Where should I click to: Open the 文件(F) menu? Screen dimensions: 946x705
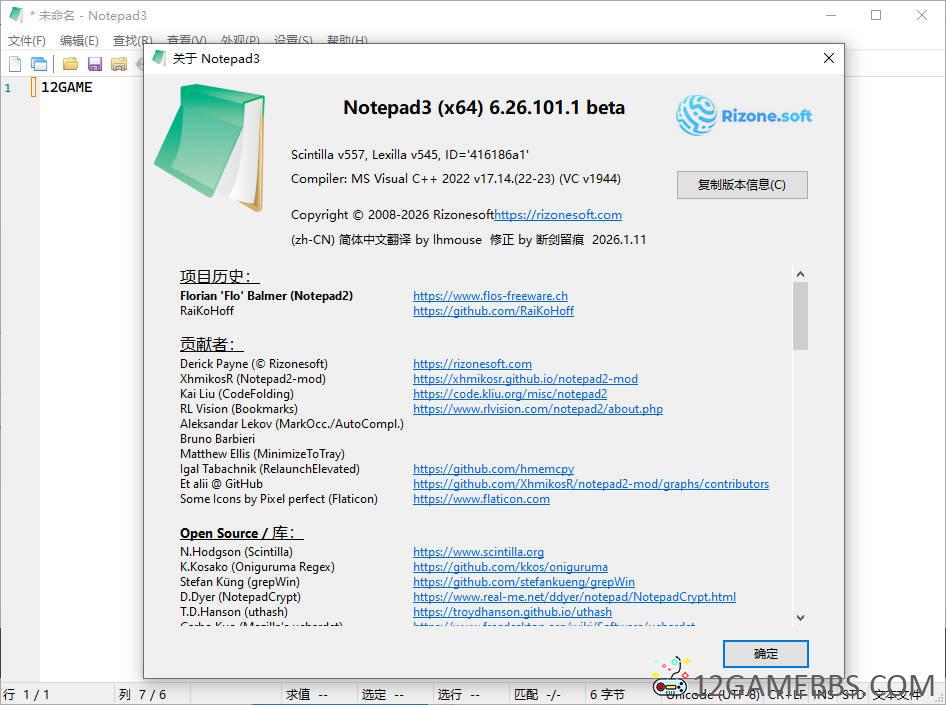(27, 40)
